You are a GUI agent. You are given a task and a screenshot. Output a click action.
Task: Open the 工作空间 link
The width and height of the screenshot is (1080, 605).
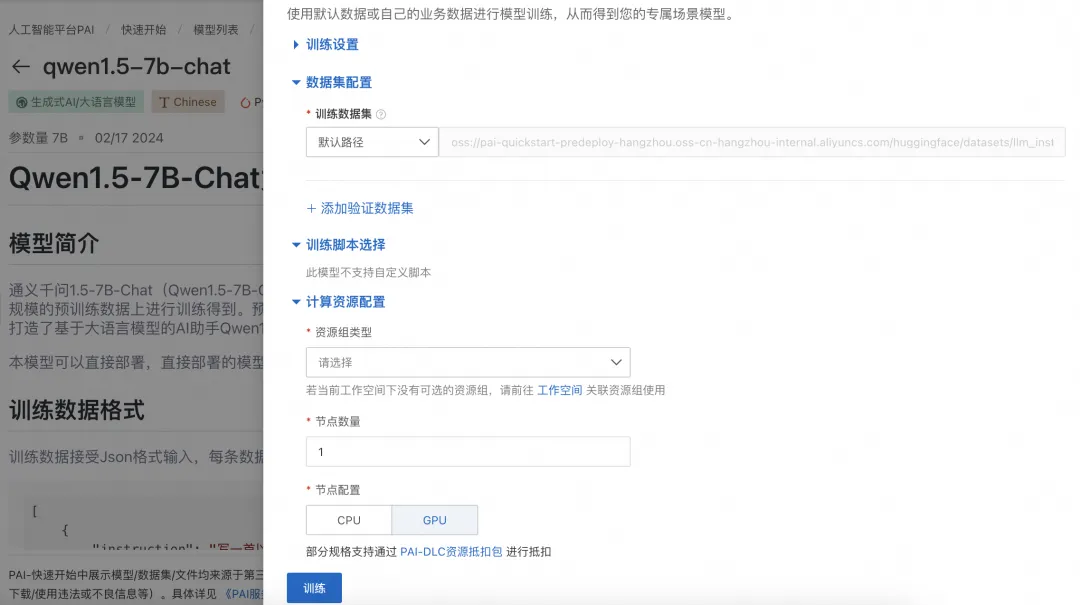click(x=559, y=390)
